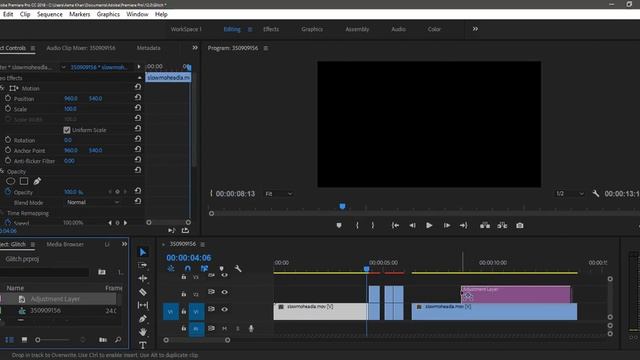Go to Out point
Screen dimensions: 640x360
pyautogui.click(x=464, y=225)
